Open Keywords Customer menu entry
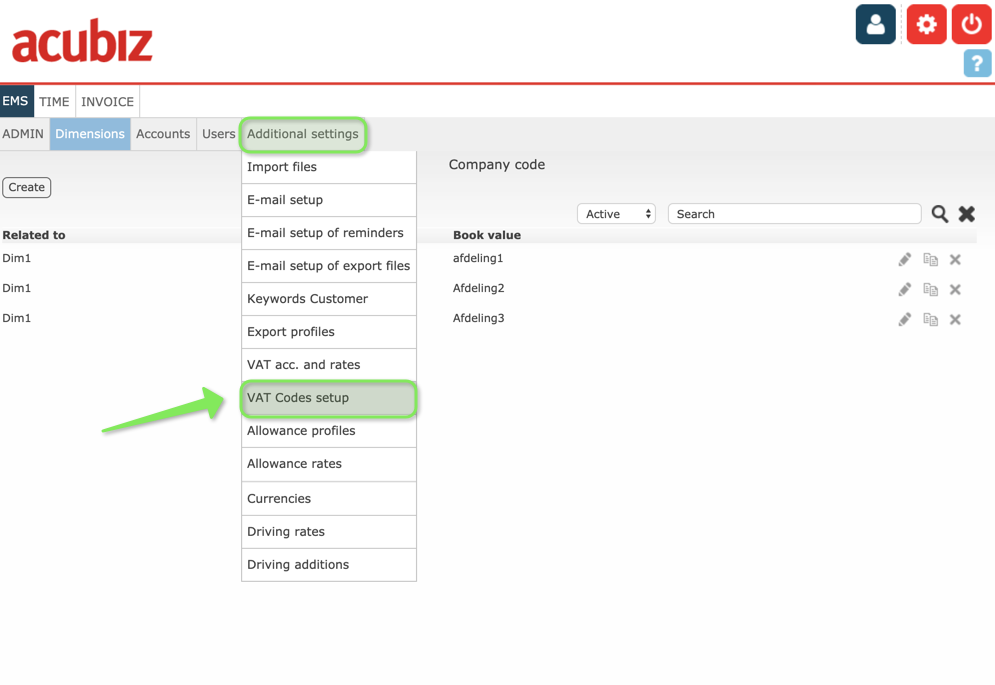 (x=329, y=299)
